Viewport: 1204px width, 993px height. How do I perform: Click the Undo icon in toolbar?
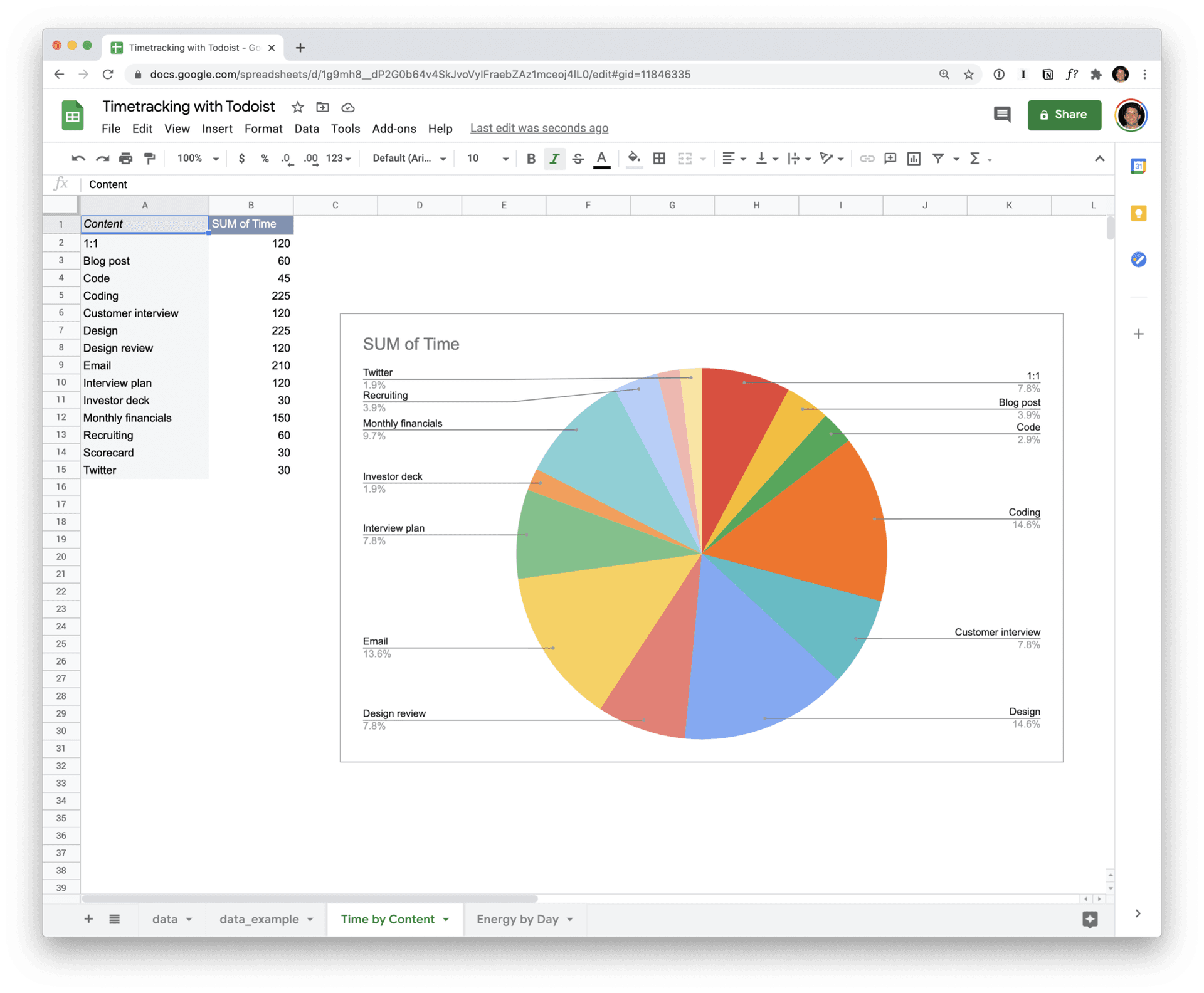pos(78,159)
